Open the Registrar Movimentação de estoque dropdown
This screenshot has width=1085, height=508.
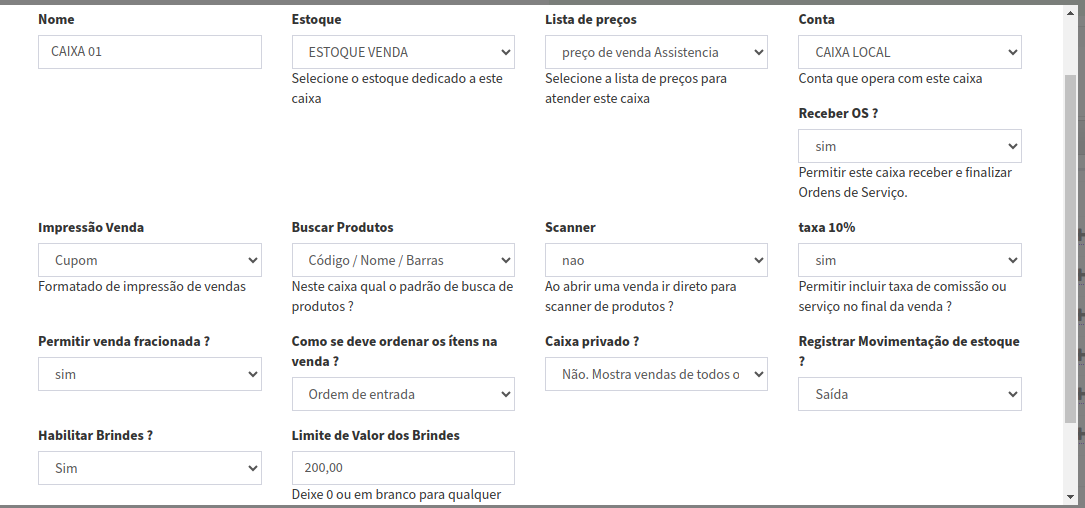pos(909,394)
